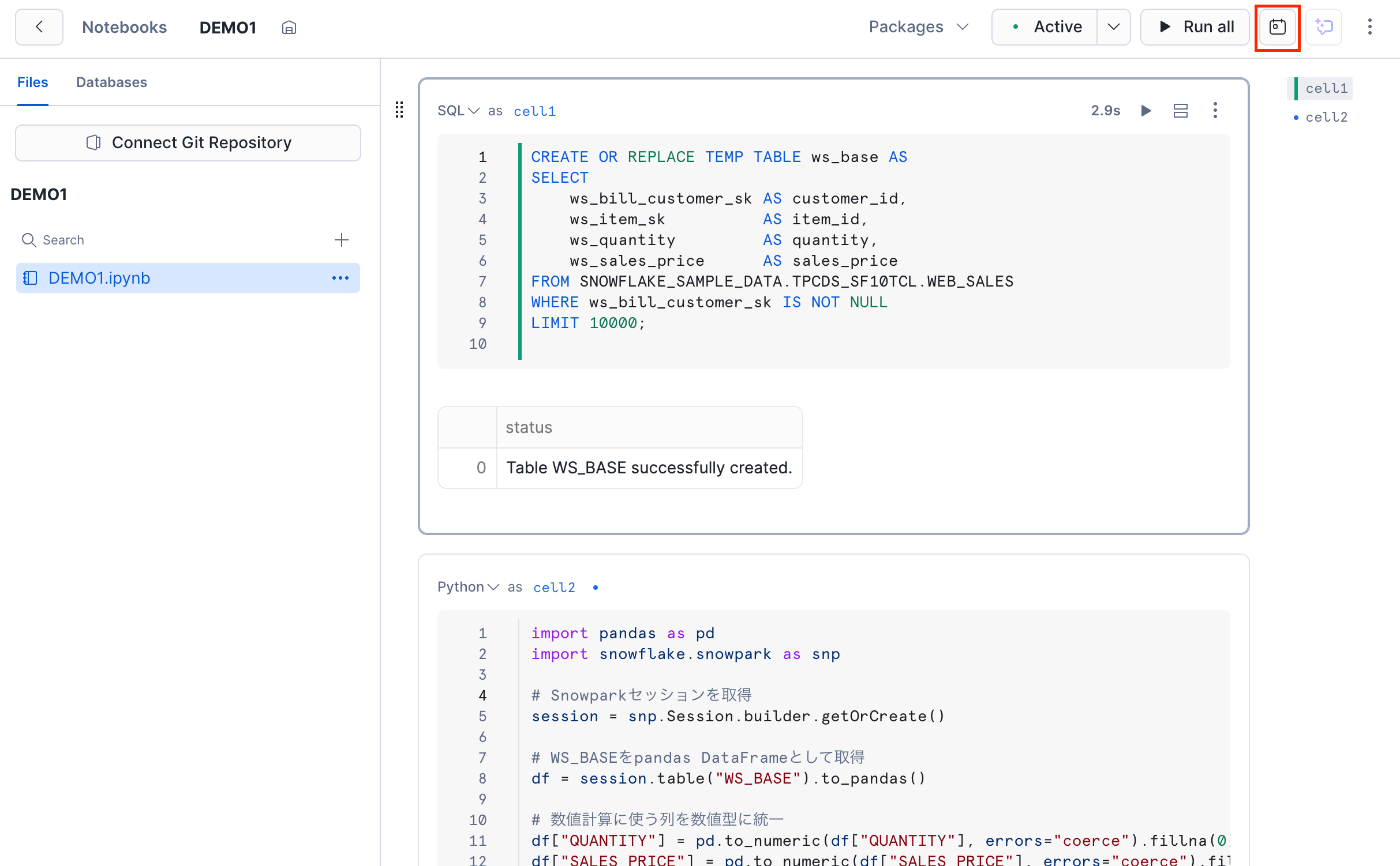This screenshot has height=866, width=1400.
Task: Open the Active session dropdown arrow
Action: click(x=1113, y=27)
